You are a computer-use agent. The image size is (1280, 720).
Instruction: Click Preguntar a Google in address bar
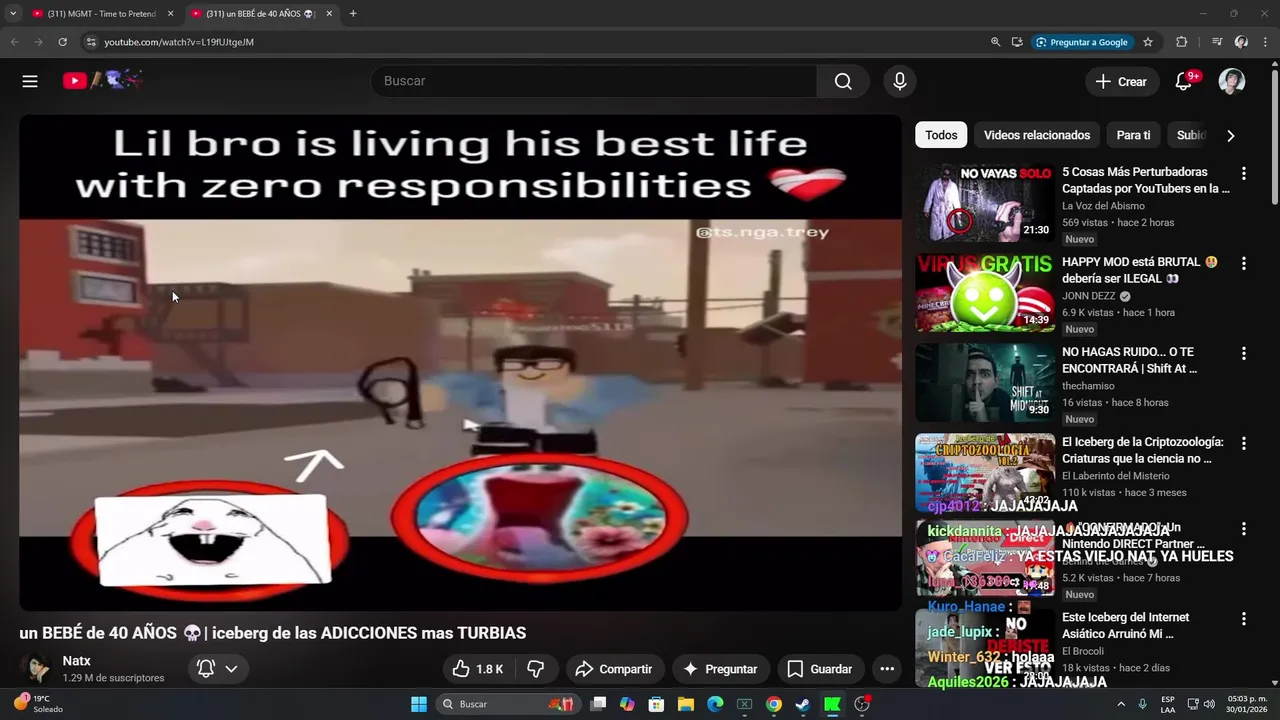click(x=1082, y=42)
